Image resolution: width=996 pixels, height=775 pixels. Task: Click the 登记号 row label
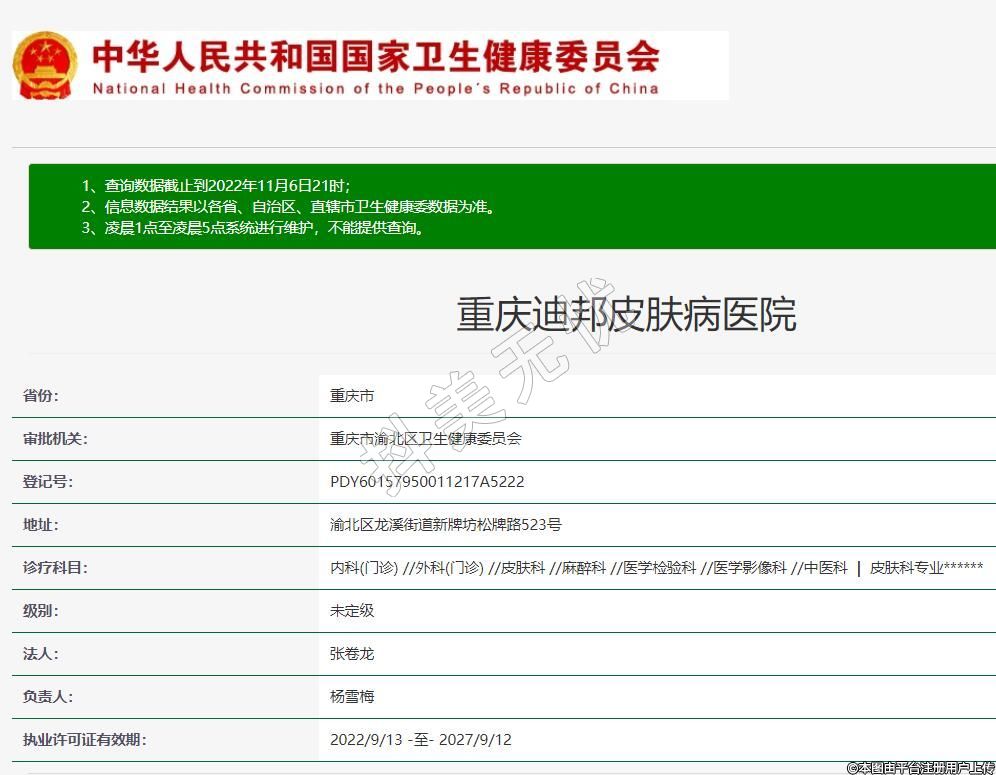[x=48, y=482]
